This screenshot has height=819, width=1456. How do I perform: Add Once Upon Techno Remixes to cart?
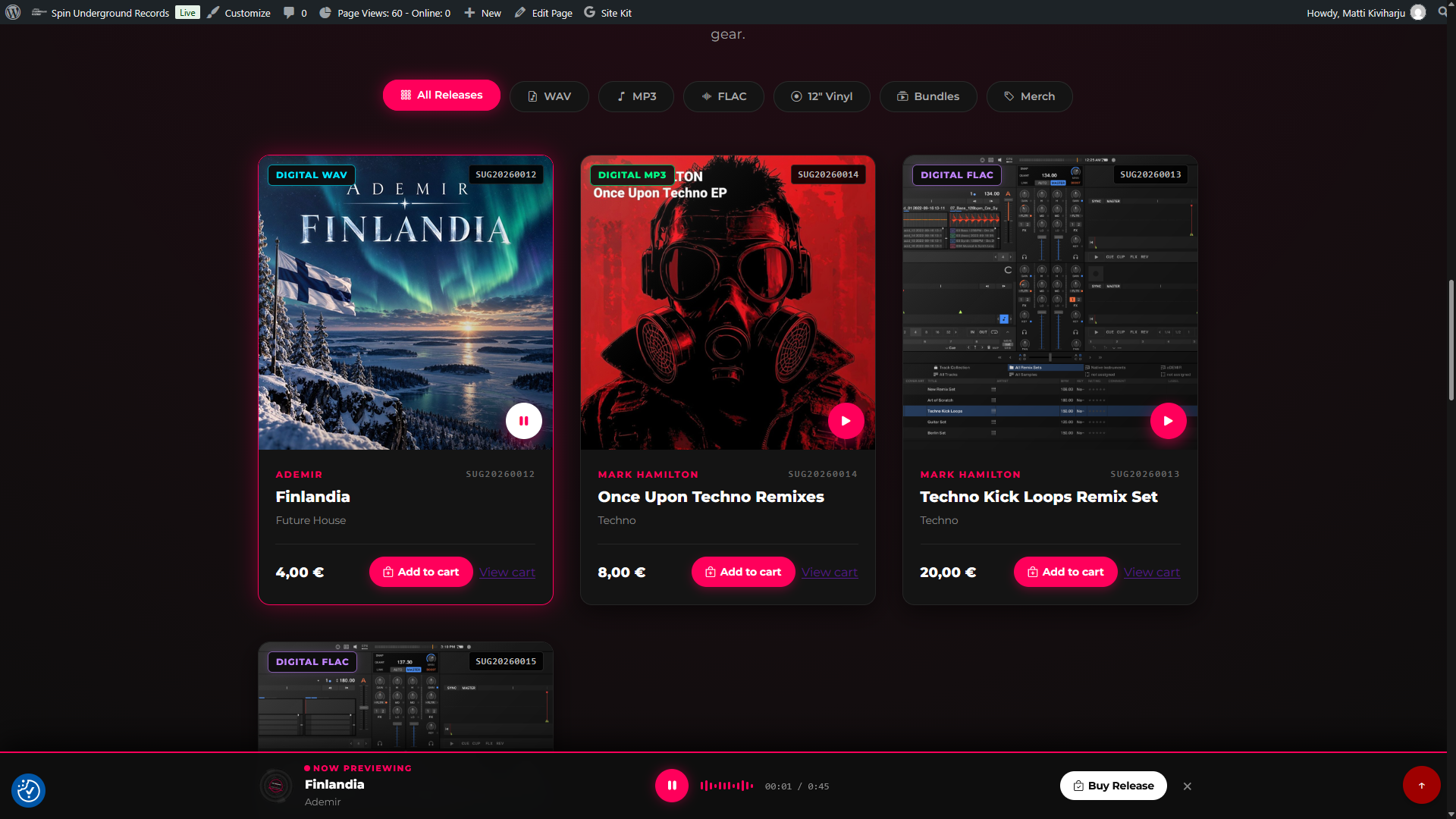(x=743, y=572)
